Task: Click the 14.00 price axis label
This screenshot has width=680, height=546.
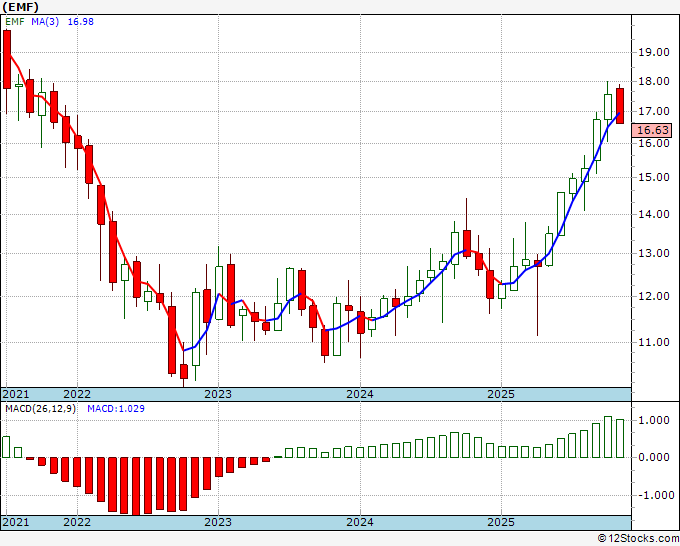Action: 654,214
